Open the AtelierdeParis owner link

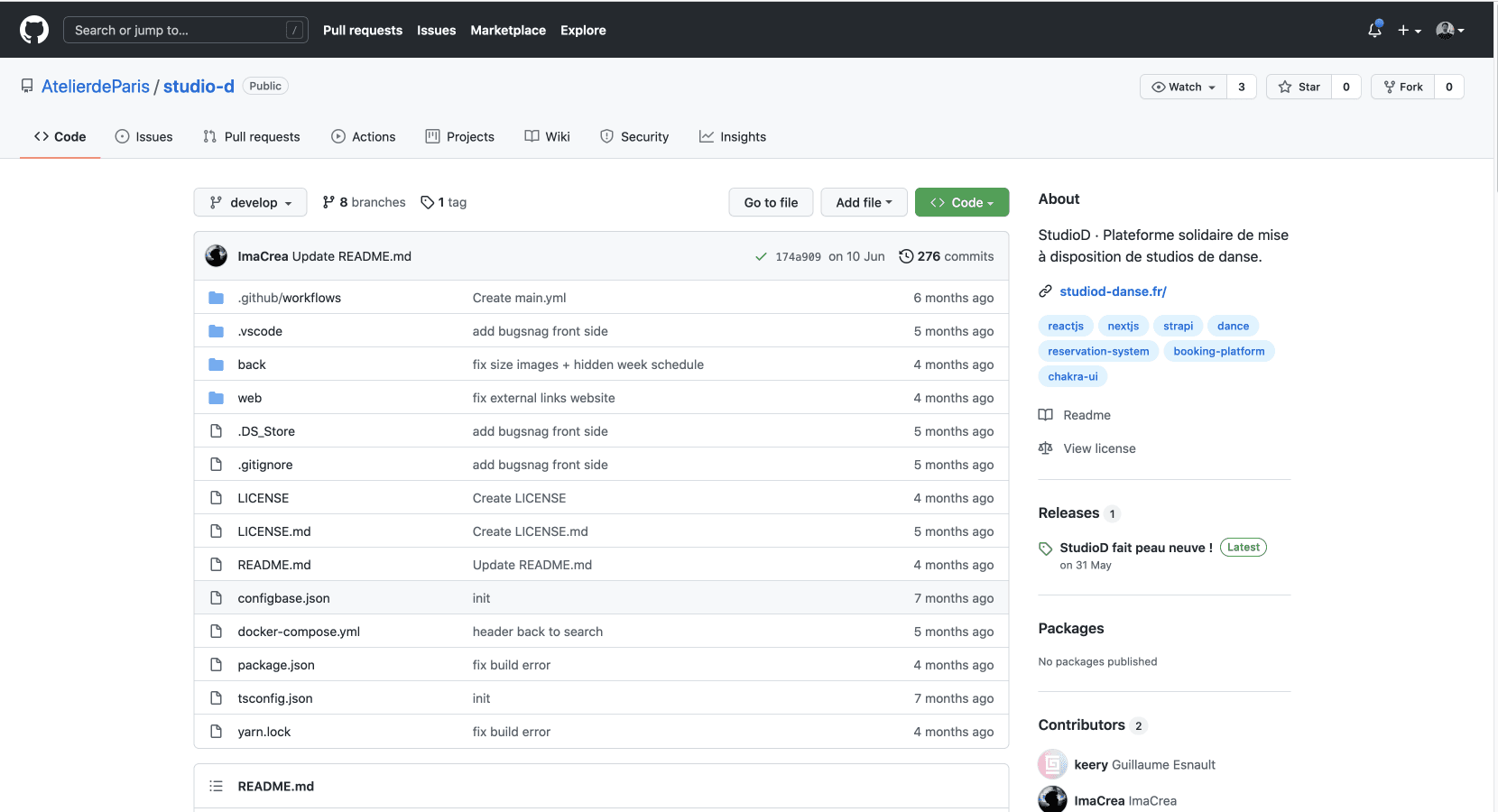(96, 87)
